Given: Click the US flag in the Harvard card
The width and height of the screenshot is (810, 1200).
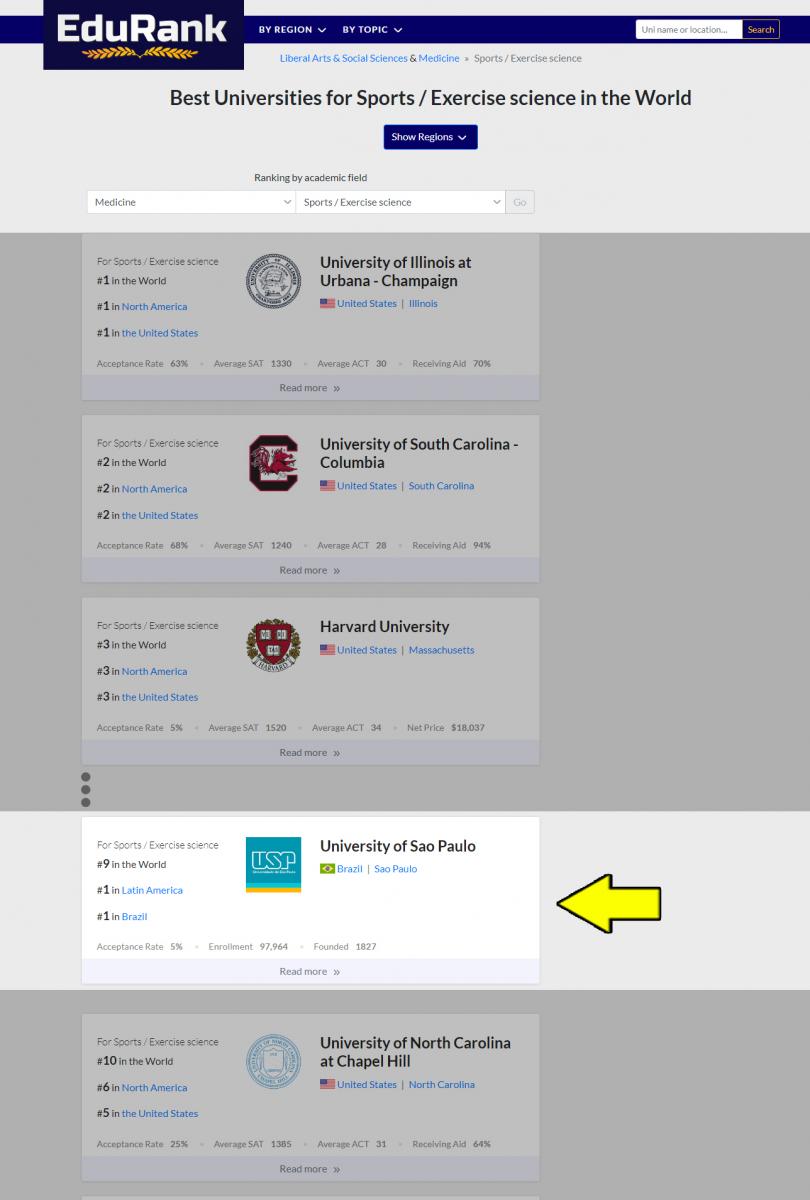Looking at the screenshot, I should (327, 649).
